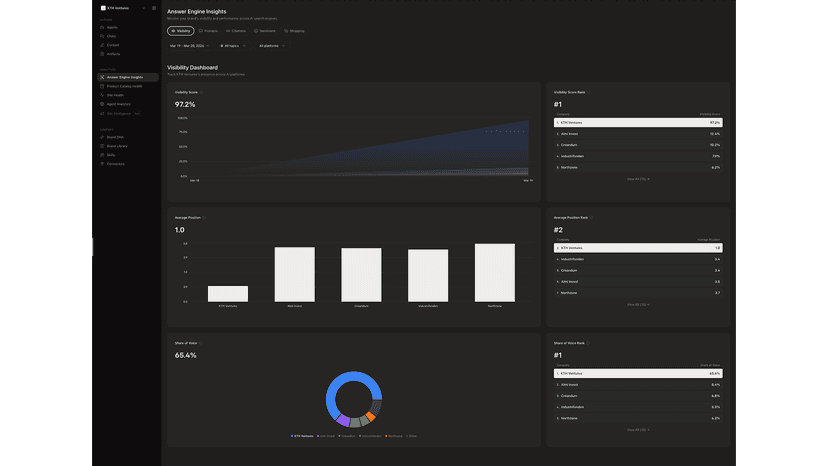Image resolution: width=828 pixels, height=466 pixels.
Task: Open the Skills sidebar icon
Action: pos(102,155)
